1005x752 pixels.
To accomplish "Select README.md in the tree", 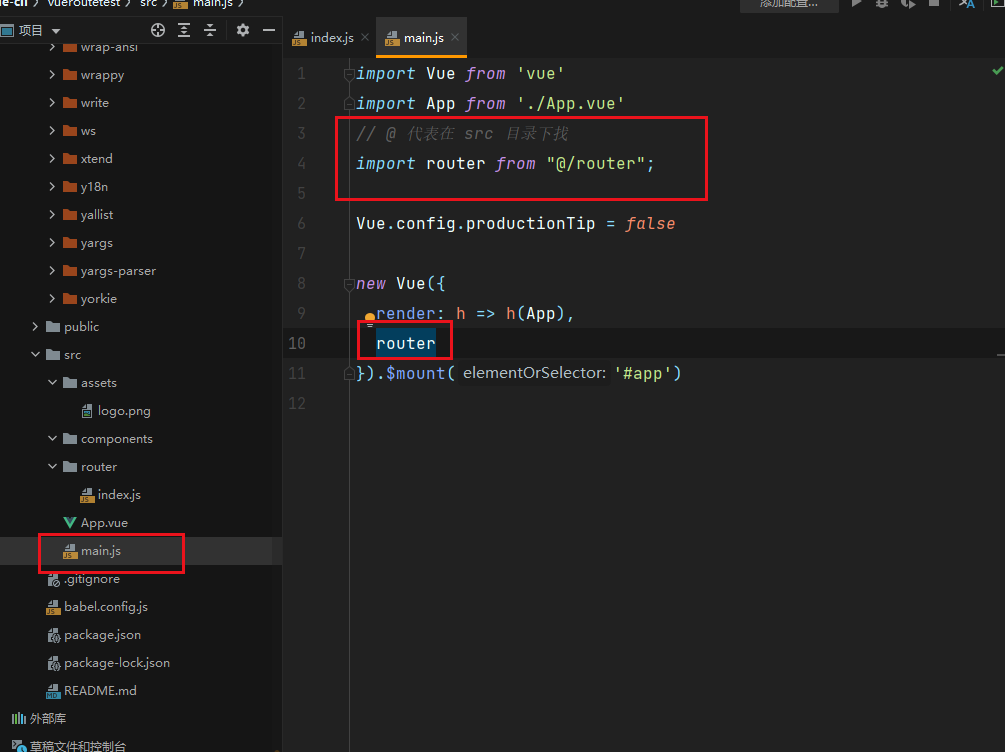I will tap(100, 690).
